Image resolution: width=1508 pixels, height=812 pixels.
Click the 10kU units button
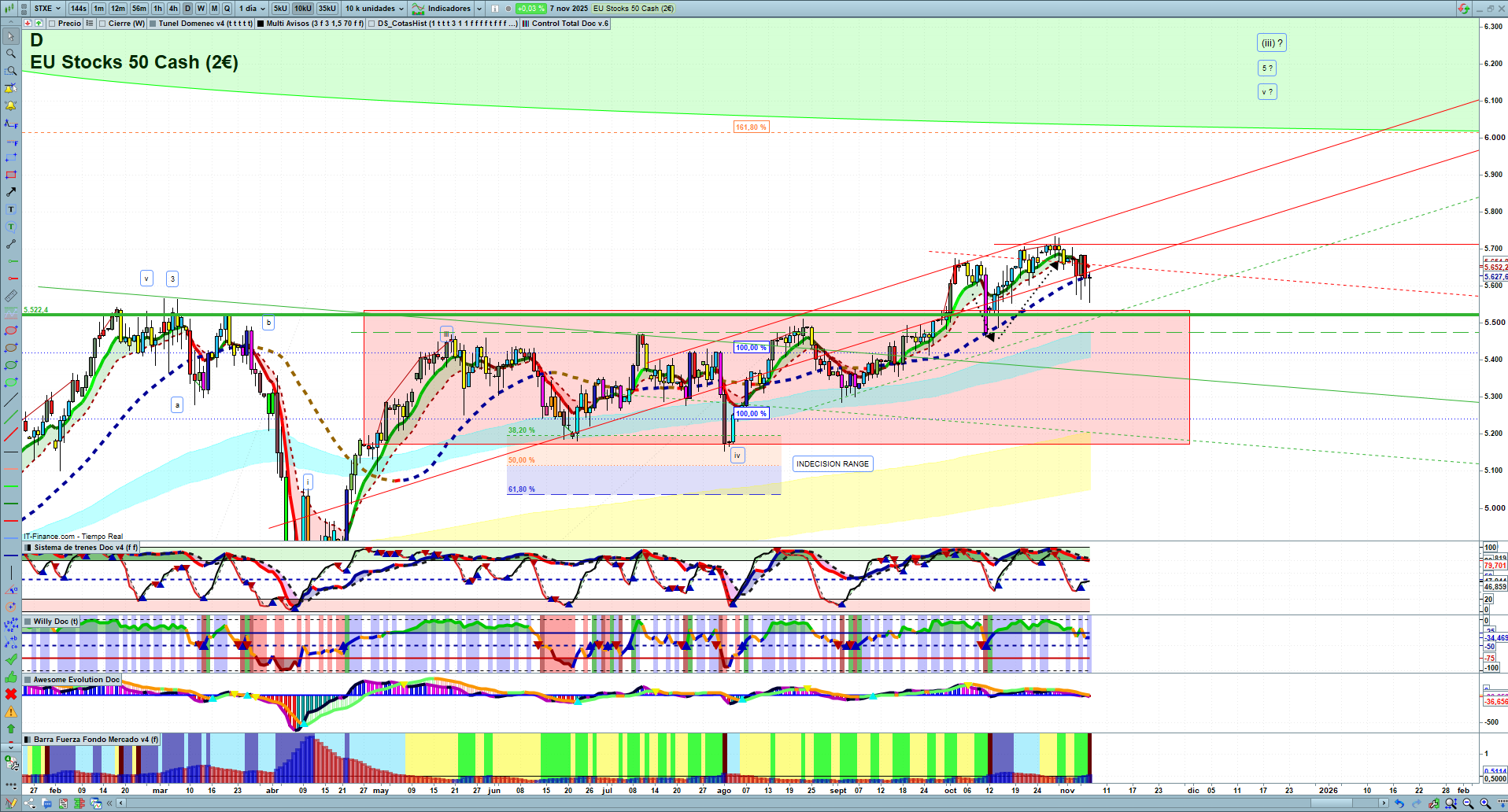[303, 9]
